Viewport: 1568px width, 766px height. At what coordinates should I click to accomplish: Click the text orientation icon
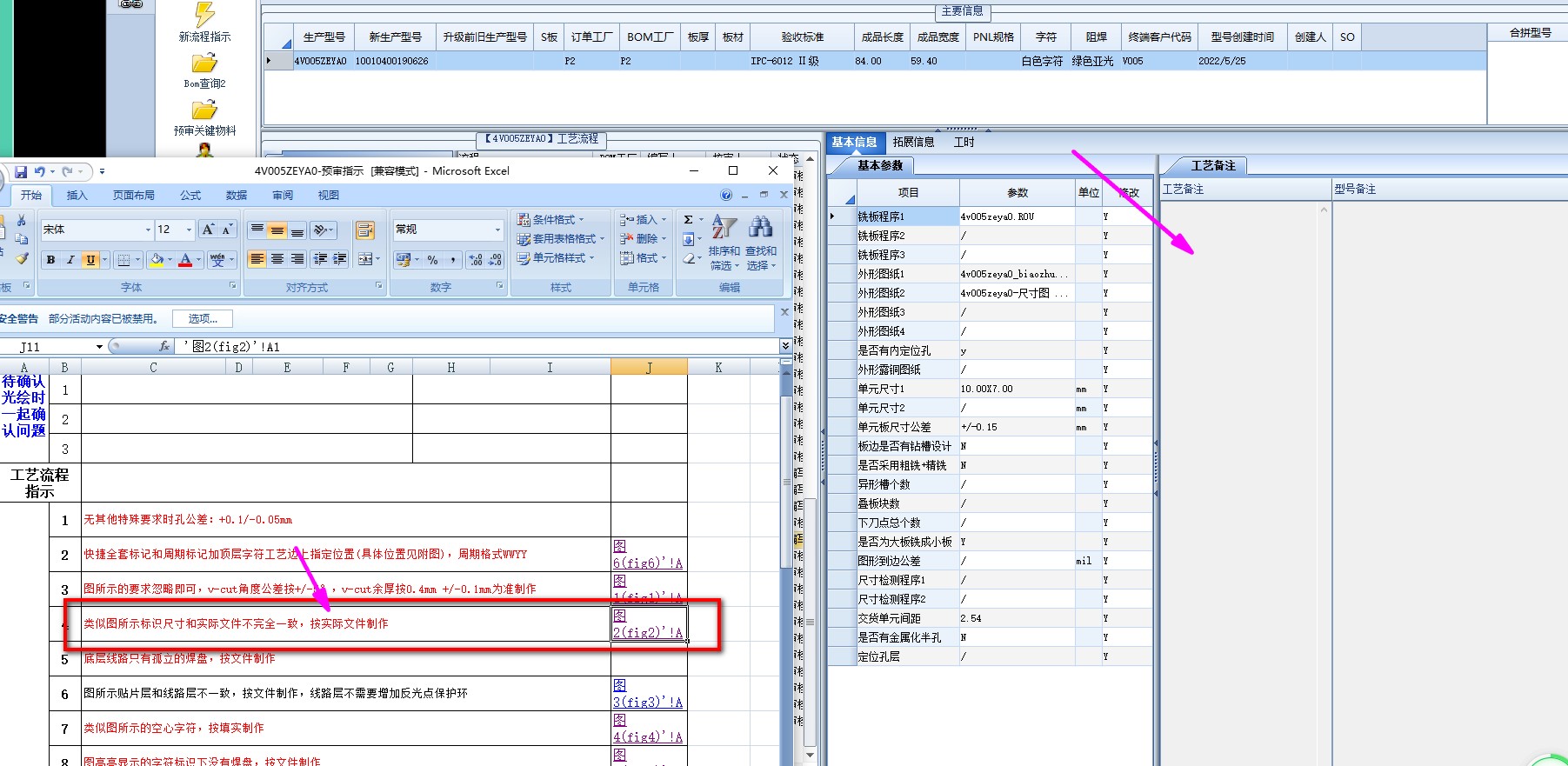coord(321,230)
